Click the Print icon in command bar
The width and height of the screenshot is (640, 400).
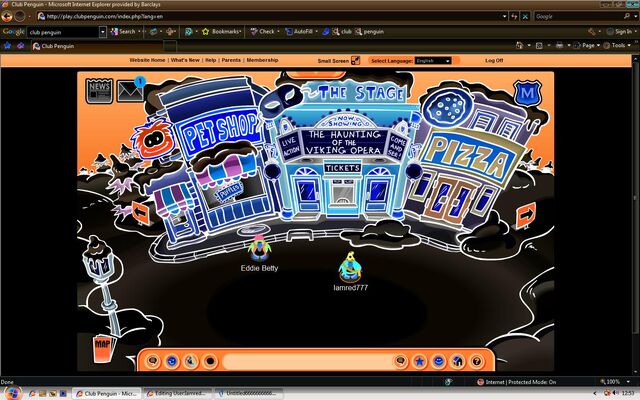560,46
